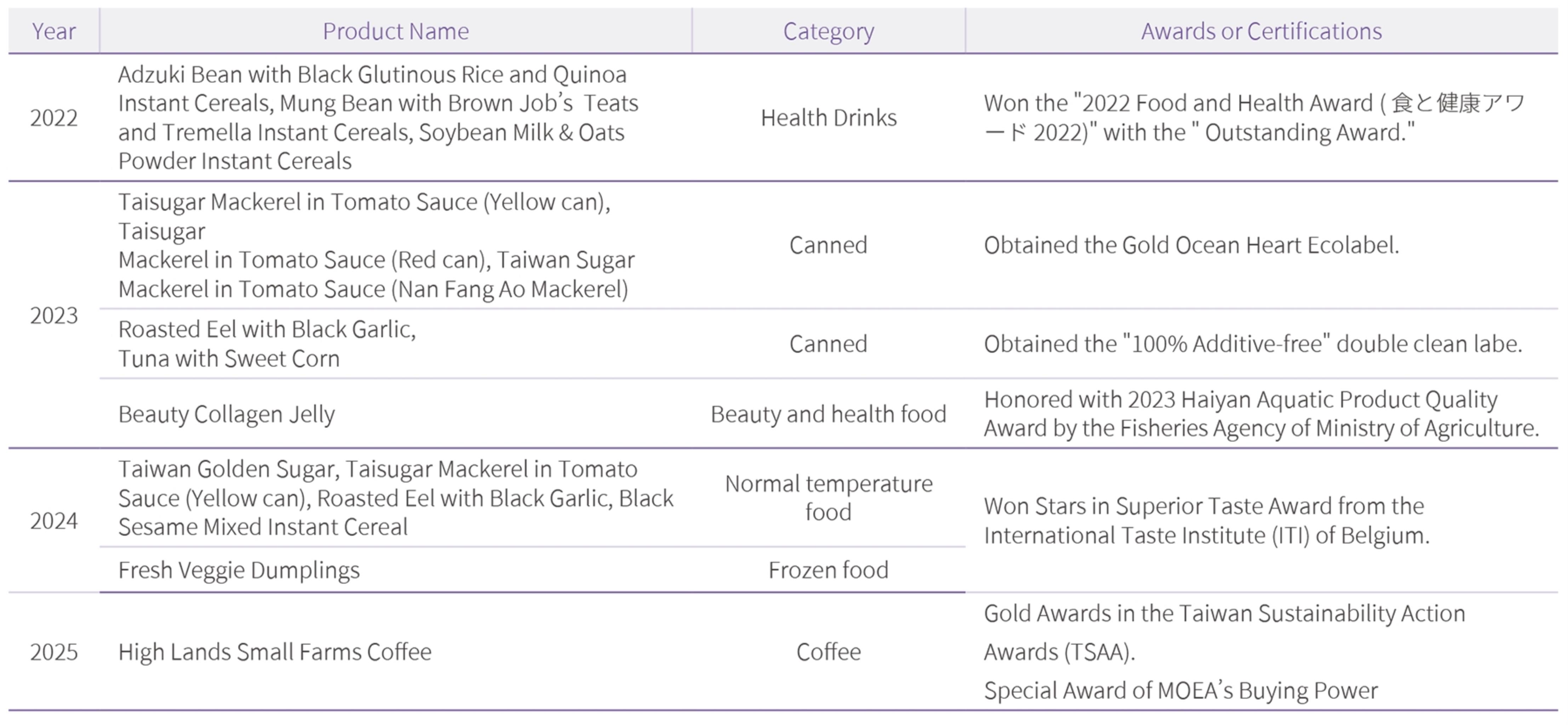1568x725 pixels.
Task: Select the Normal temperature food category
Action: (x=829, y=498)
